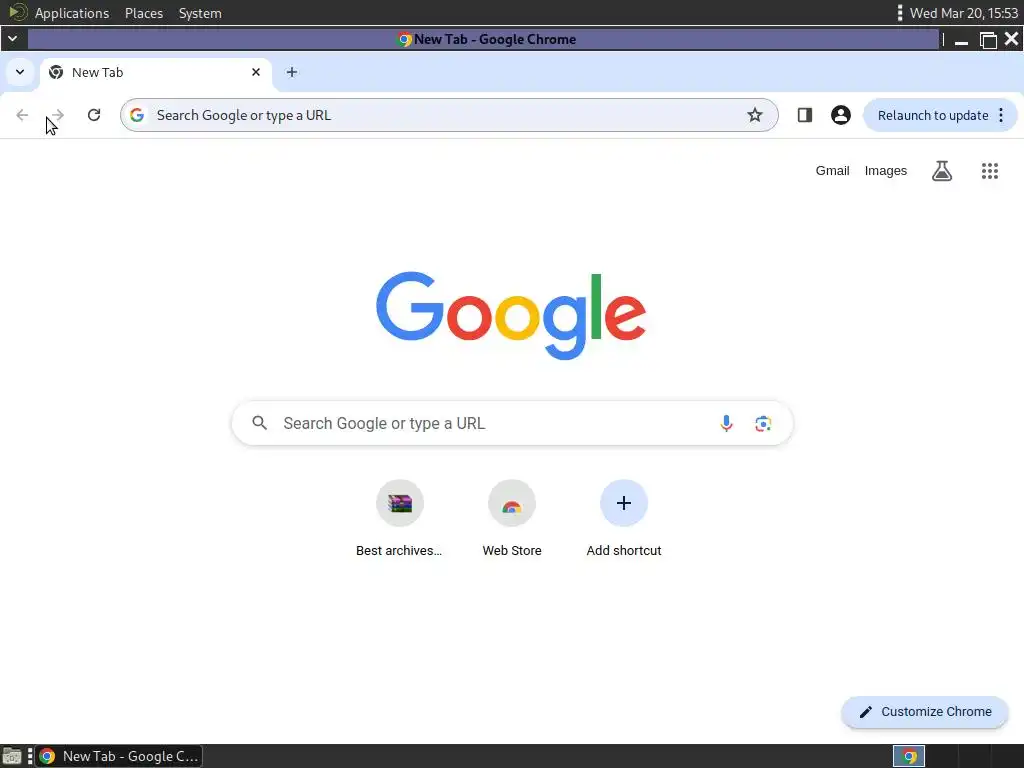Add a shortcut with plus tile
The width and height of the screenshot is (1024, 768).
[624, 519]
